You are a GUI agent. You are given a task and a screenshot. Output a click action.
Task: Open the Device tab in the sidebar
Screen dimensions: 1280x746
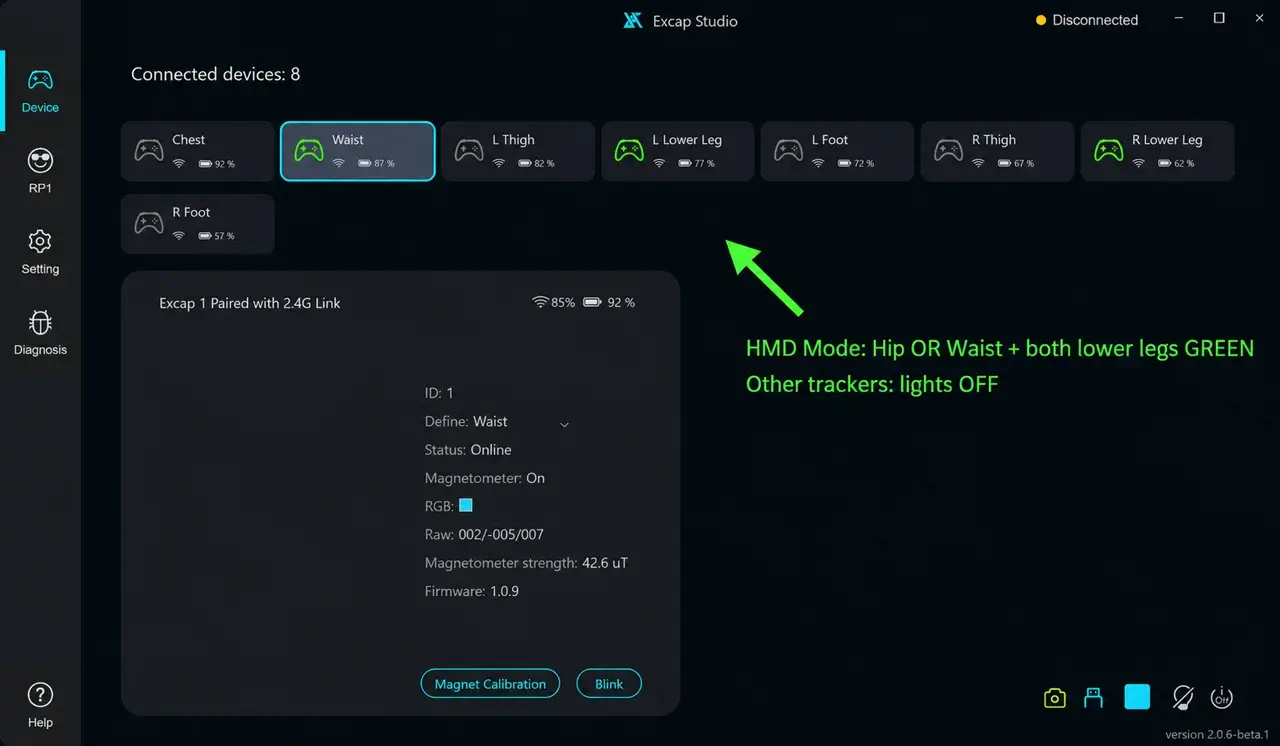[x=40, y=91]
